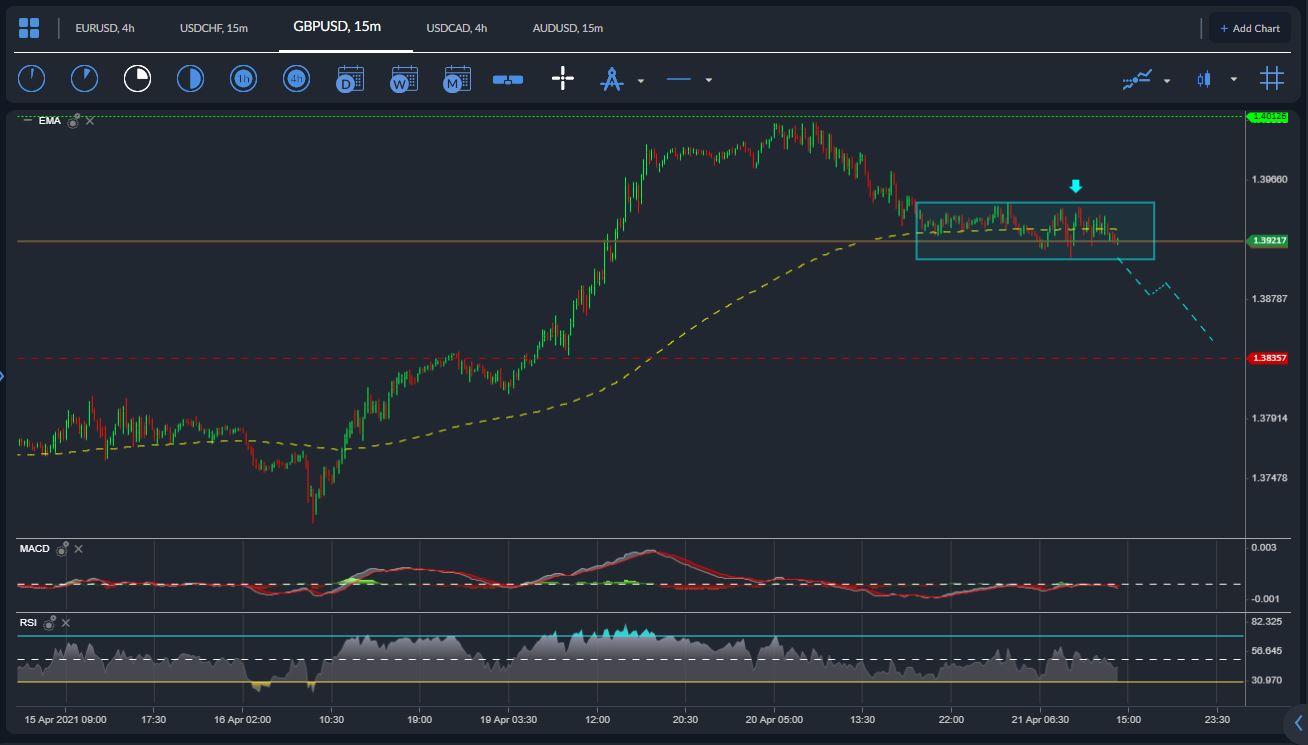The height and width of the screenshot is (745, 1308).
Task: Open the chart layout grid picker
Action: click(29, 27)
